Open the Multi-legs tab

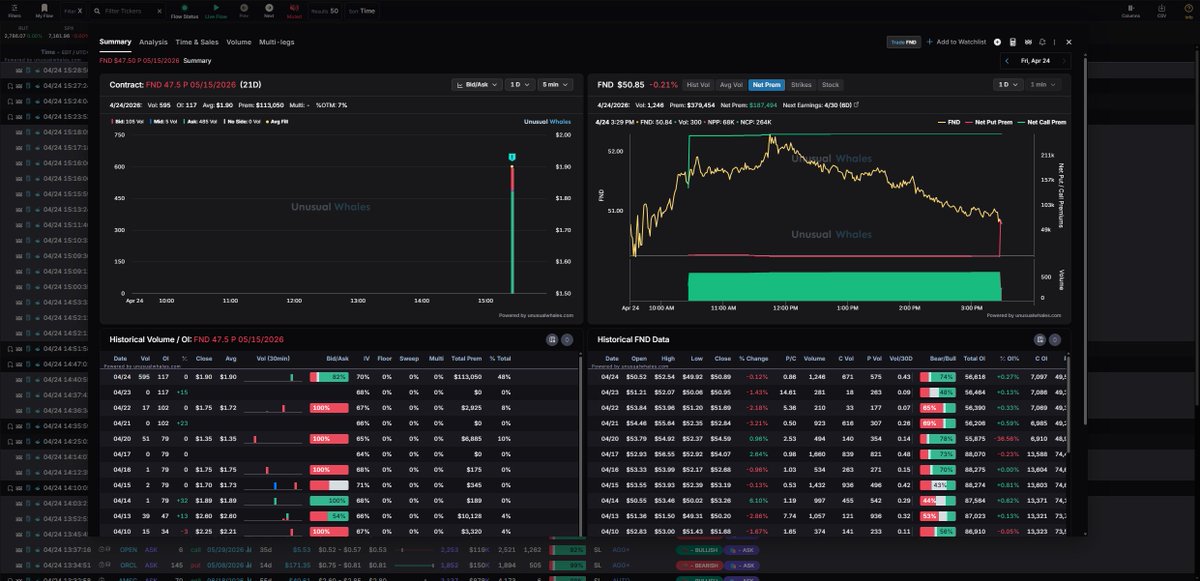click(x=276, y=42)
